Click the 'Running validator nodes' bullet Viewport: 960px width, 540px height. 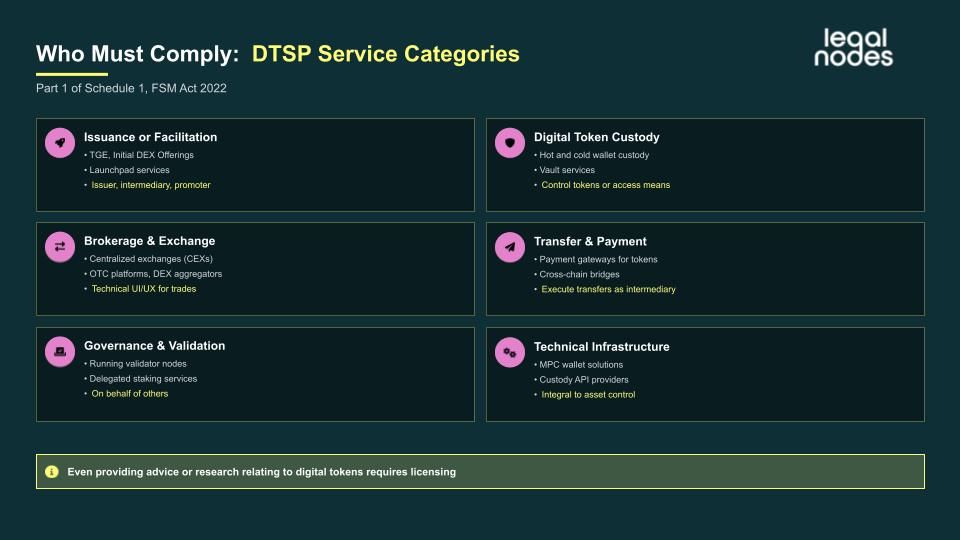pyautogui.click(x=135, y=364)
